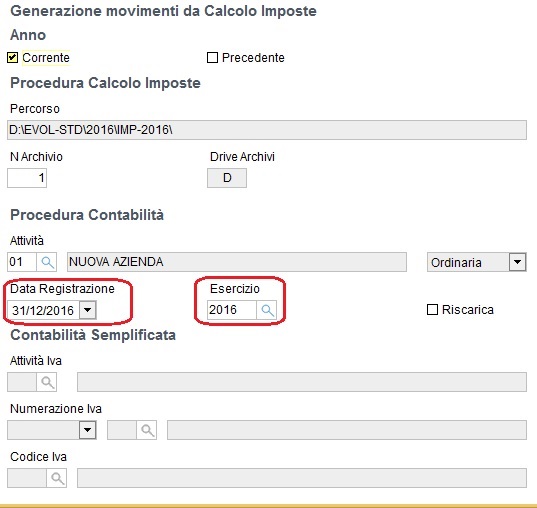Screen dimensions: 537x508
Task: Click the Codice Iva code field
Action: tap(27, 478)
